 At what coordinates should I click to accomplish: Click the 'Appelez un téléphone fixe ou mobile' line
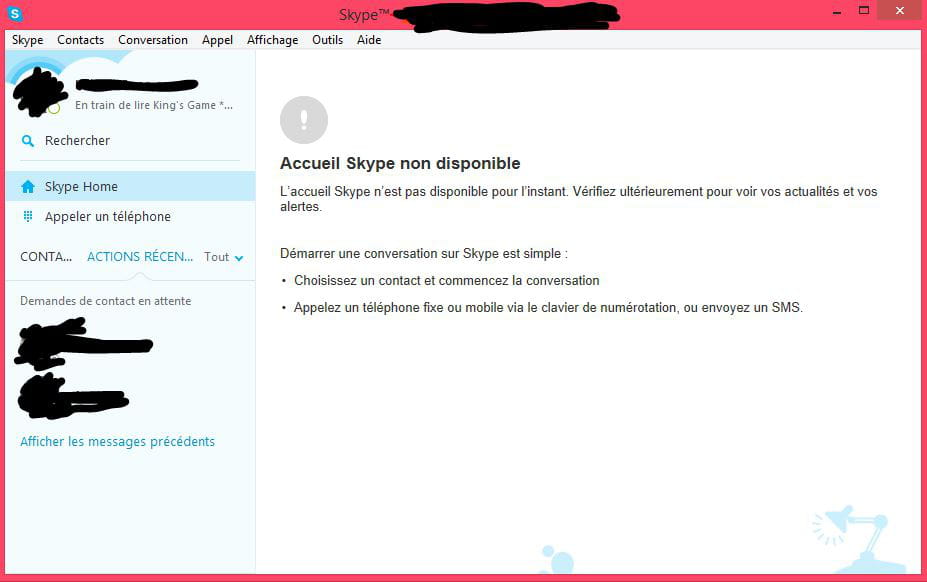[x=548, y=308]
